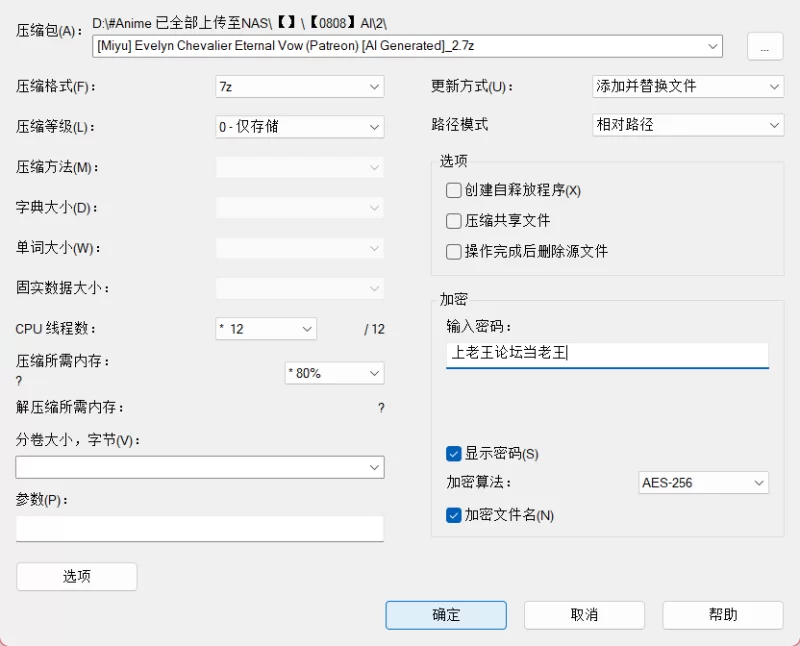800x646 pixels.
Task: Open the 压缩所需内存 80% dropdown
Action: click(334, 374)
